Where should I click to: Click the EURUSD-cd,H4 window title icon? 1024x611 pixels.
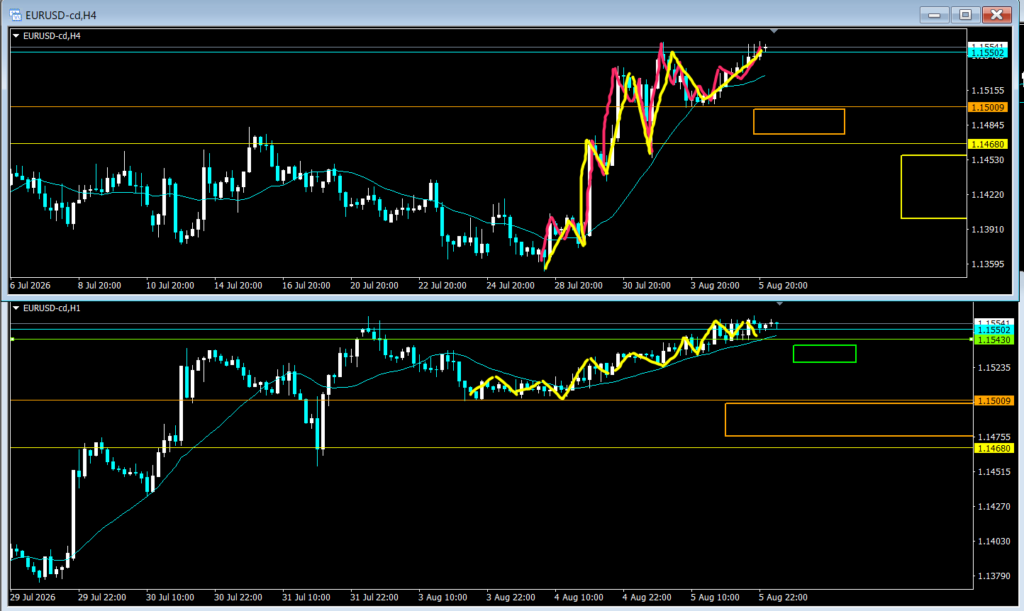pos(15,14)
